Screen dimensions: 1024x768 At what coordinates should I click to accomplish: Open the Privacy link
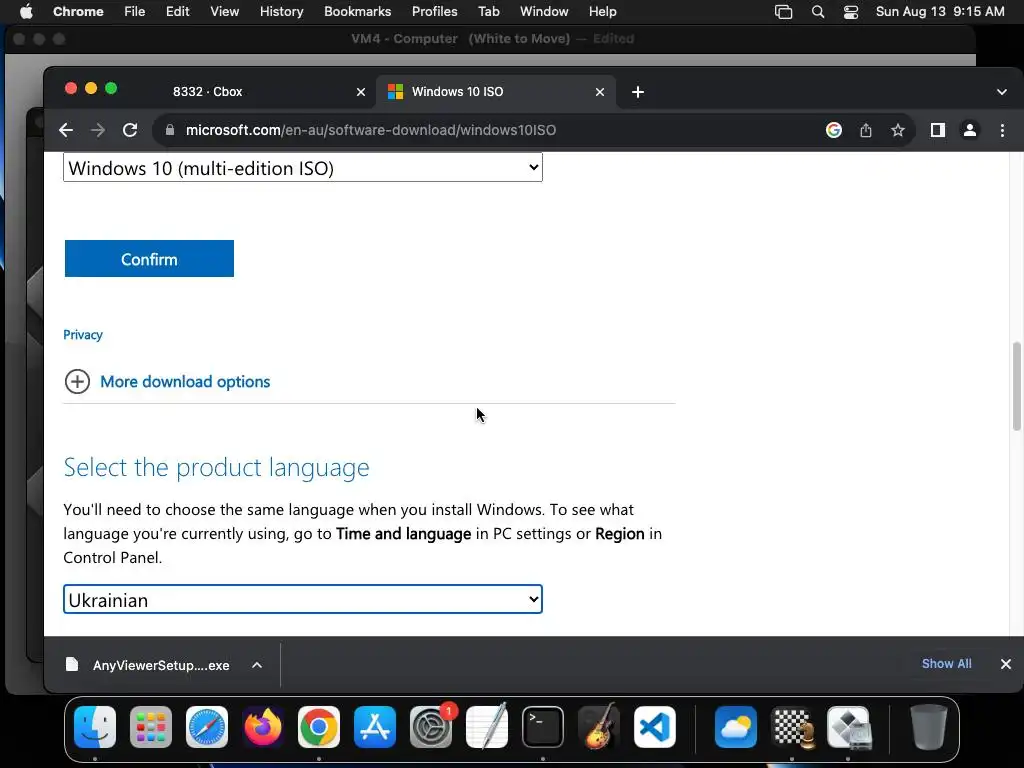pos(83,334)
